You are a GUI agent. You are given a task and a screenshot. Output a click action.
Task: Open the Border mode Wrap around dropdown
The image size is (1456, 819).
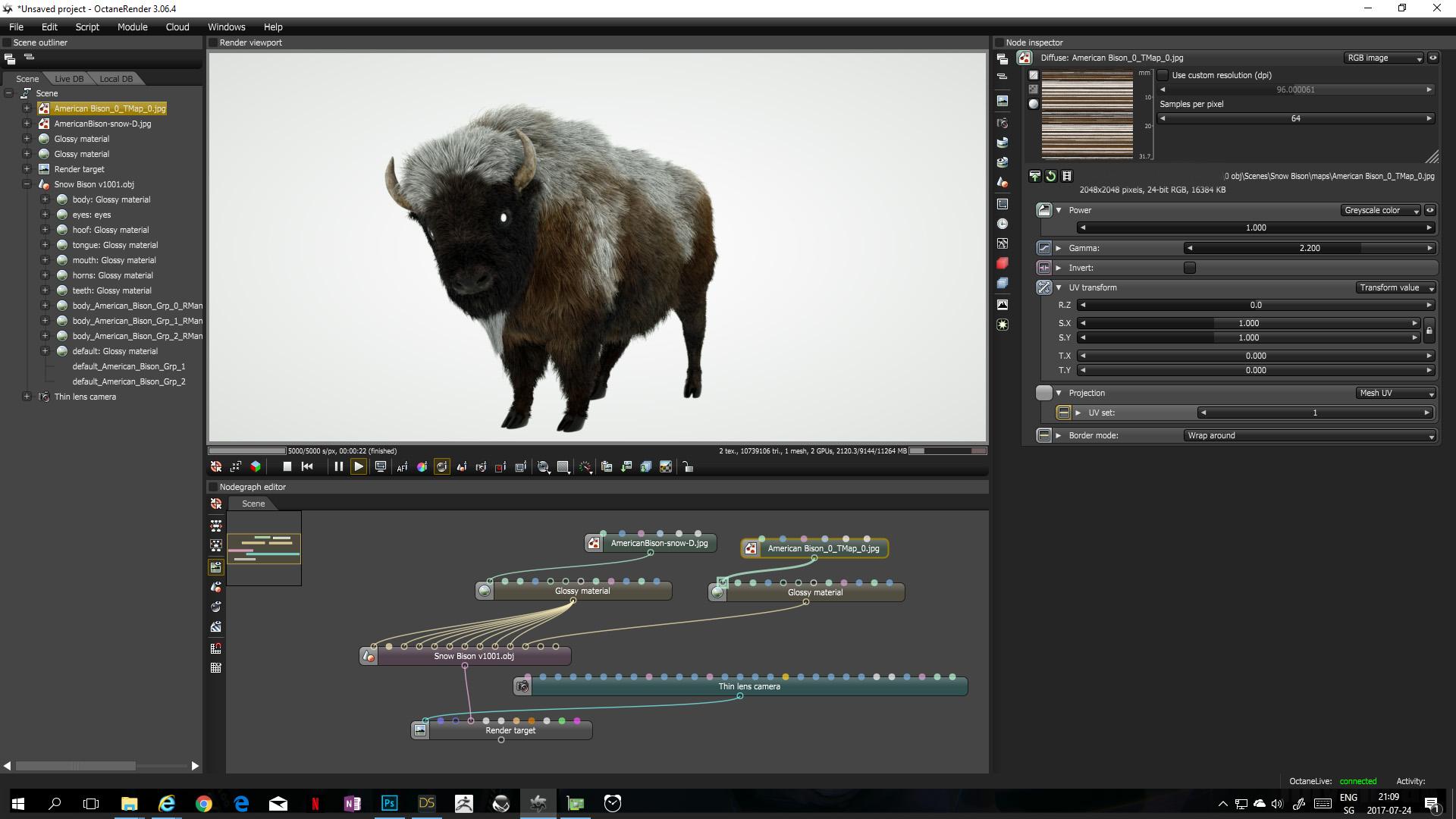coord(1309,435)
